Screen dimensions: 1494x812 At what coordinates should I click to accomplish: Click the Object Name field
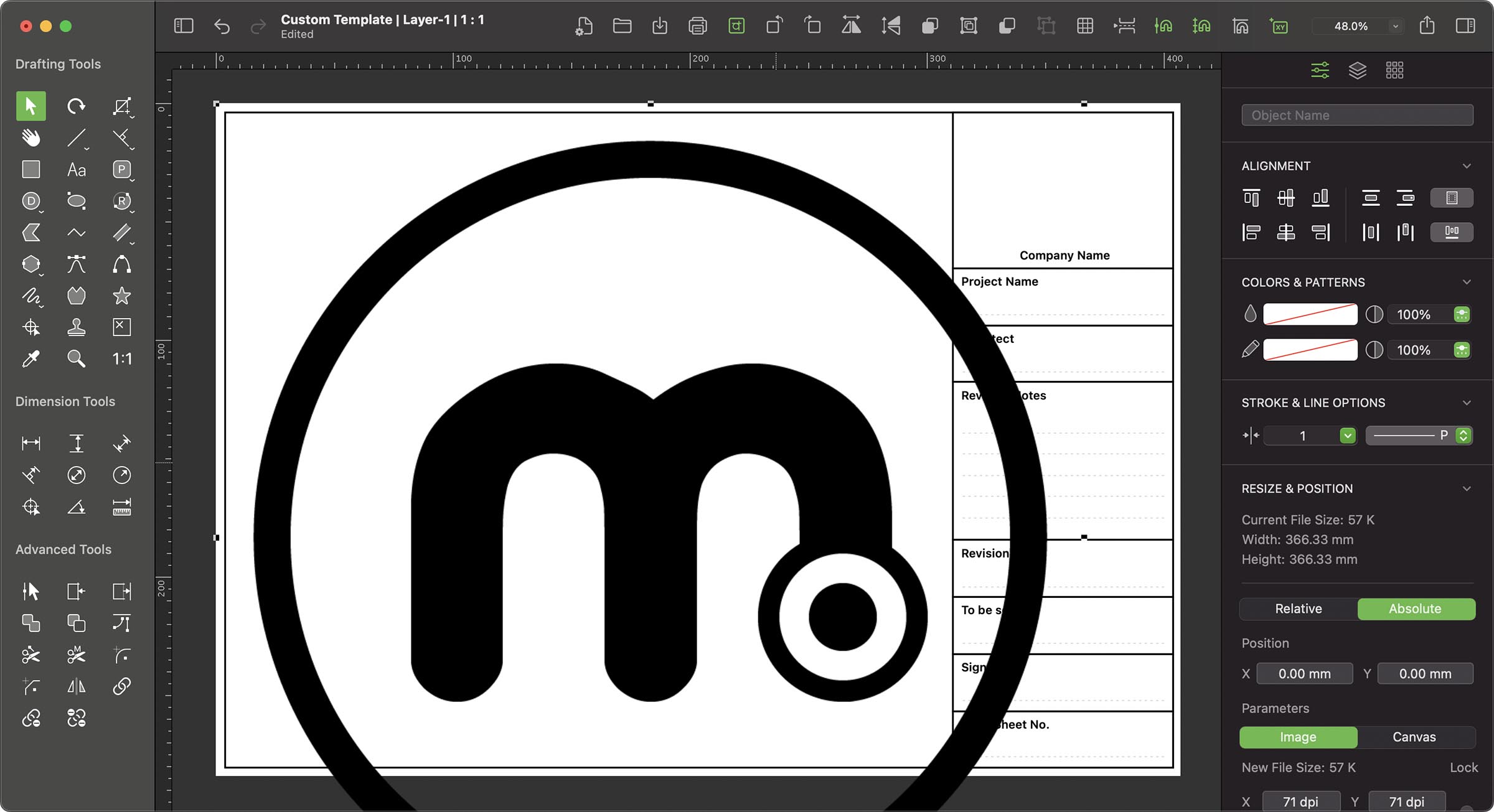pos(1357,115)
